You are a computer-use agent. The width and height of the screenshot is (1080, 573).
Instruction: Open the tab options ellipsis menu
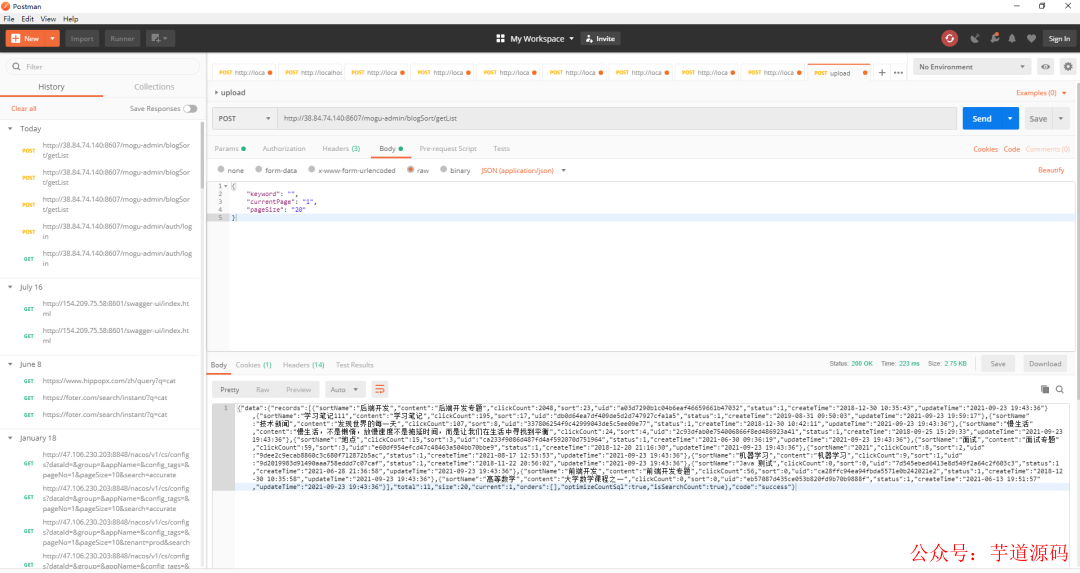898,72
